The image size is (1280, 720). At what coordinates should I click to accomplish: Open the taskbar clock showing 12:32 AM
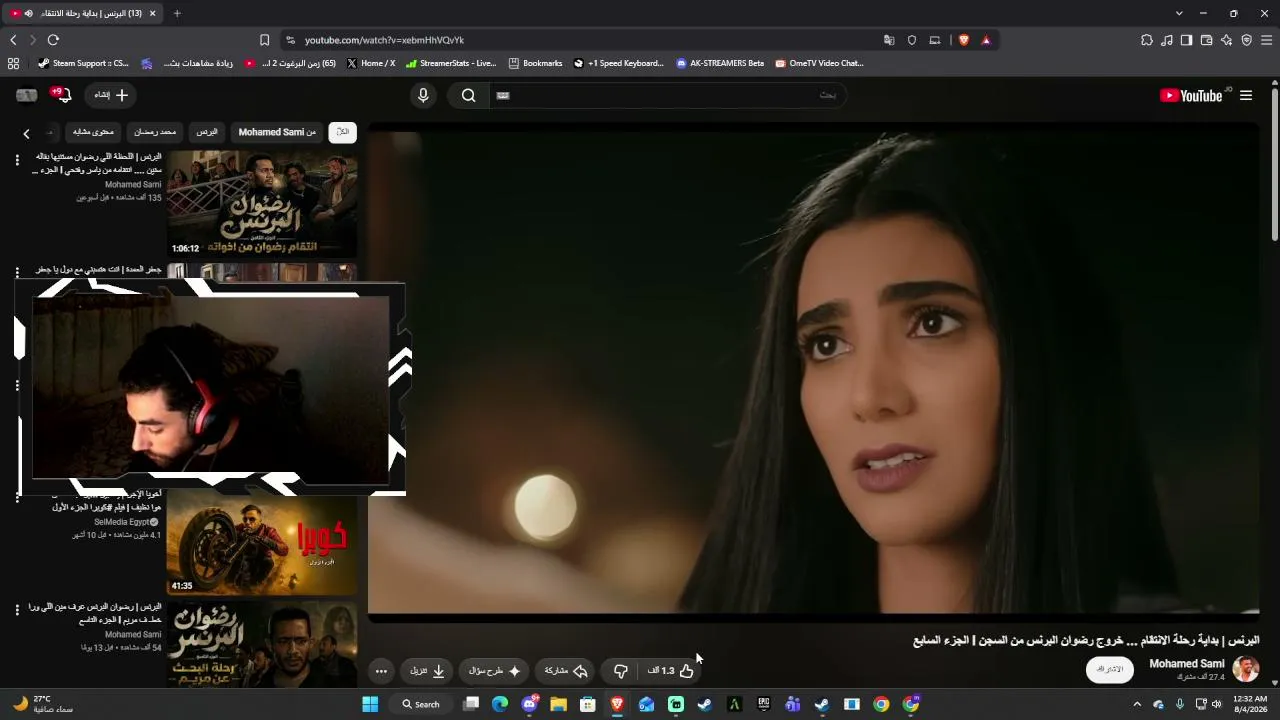click(x=1250, y=704)
